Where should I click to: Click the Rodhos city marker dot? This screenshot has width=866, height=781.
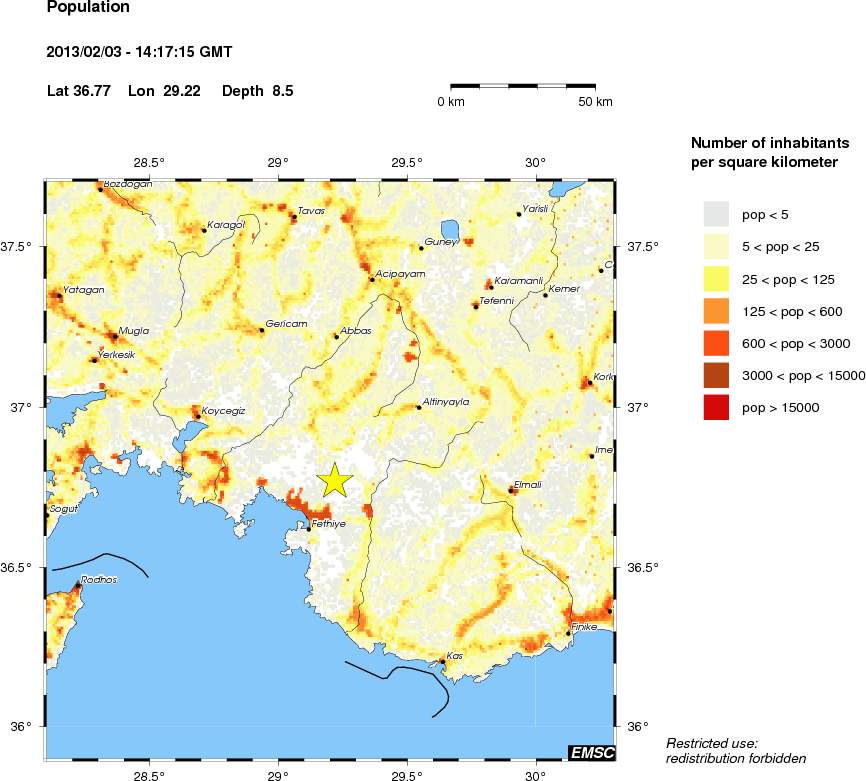[78, 585]
